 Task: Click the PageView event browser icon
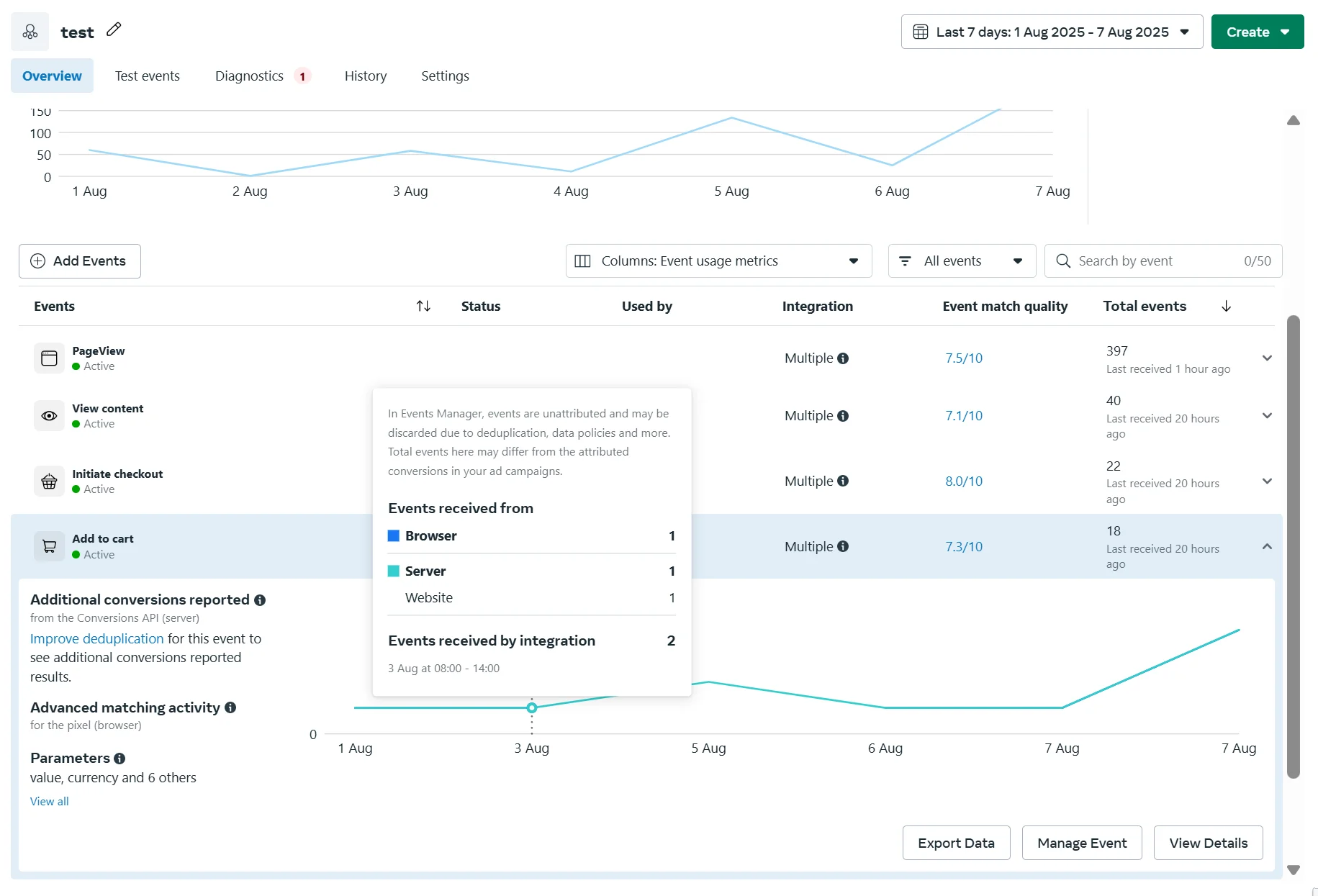coord(49,358)
